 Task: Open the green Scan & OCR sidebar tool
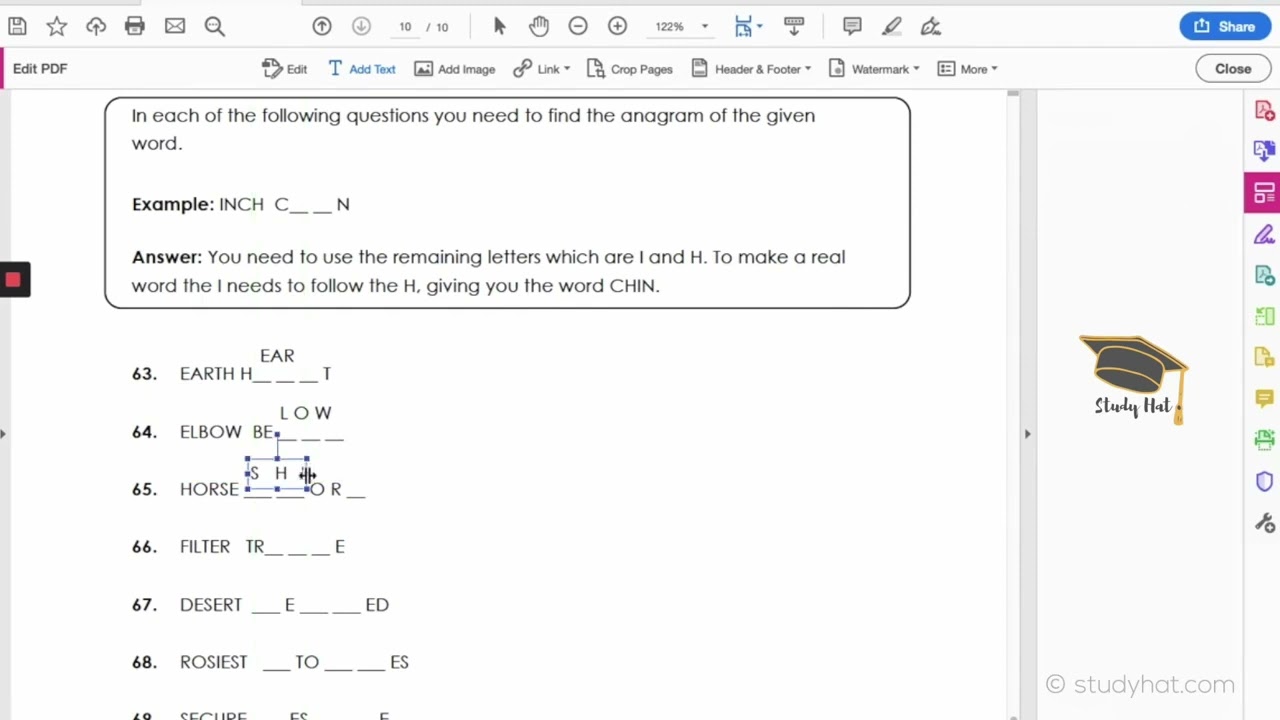click(x=1264, y=440)
